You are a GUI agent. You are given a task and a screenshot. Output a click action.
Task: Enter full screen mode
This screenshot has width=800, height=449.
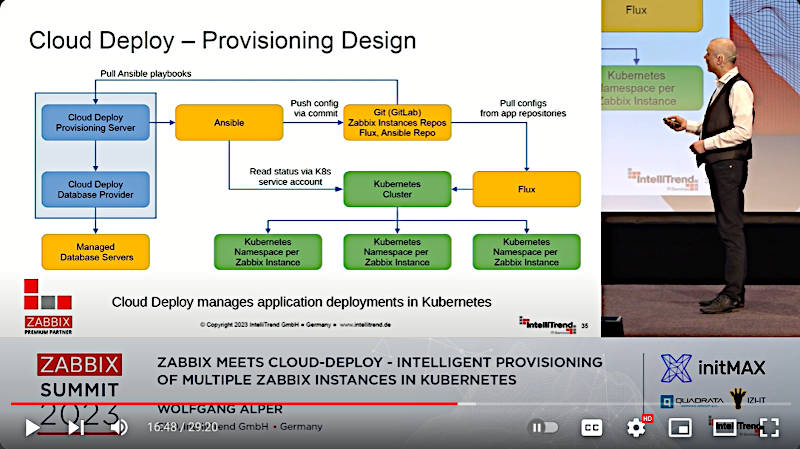click(769, 428)
